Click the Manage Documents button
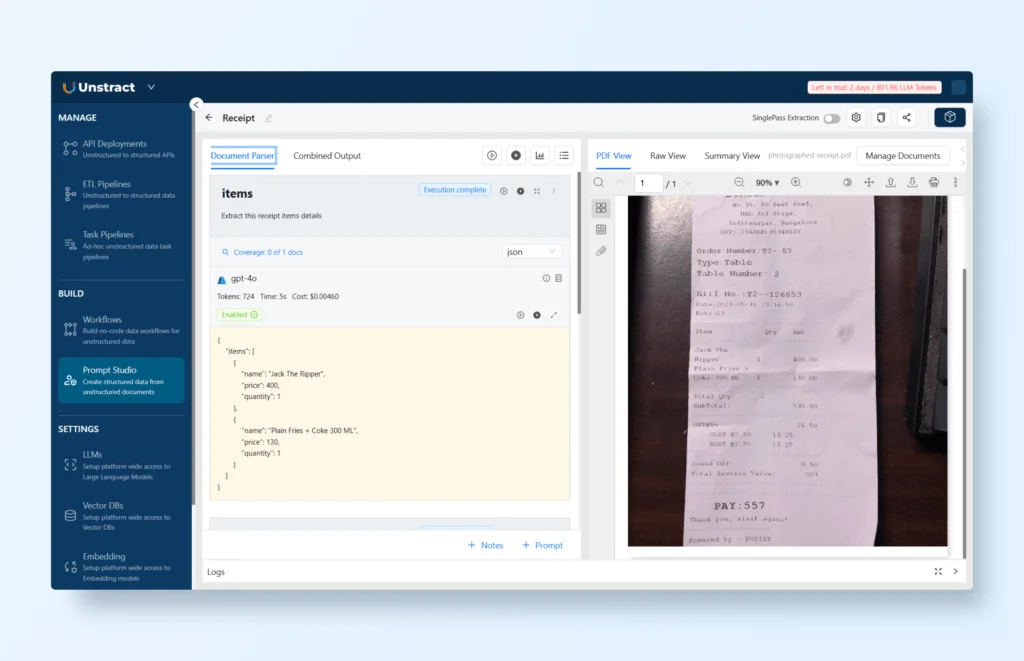 [902, 156]
